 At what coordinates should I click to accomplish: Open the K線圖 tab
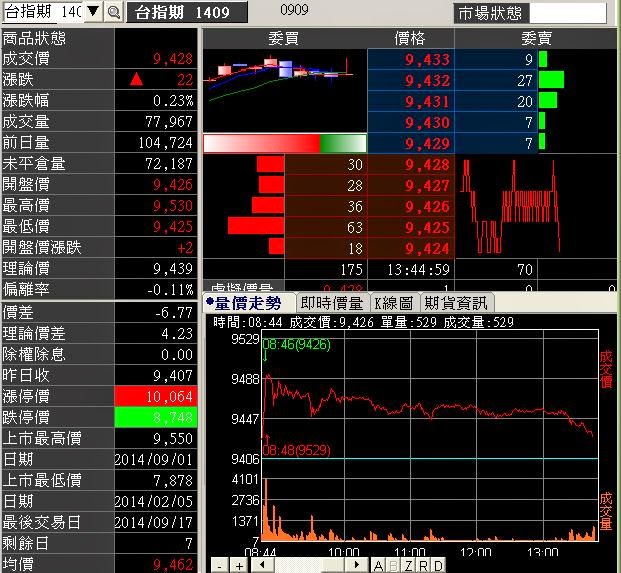[x=394, y=304]
